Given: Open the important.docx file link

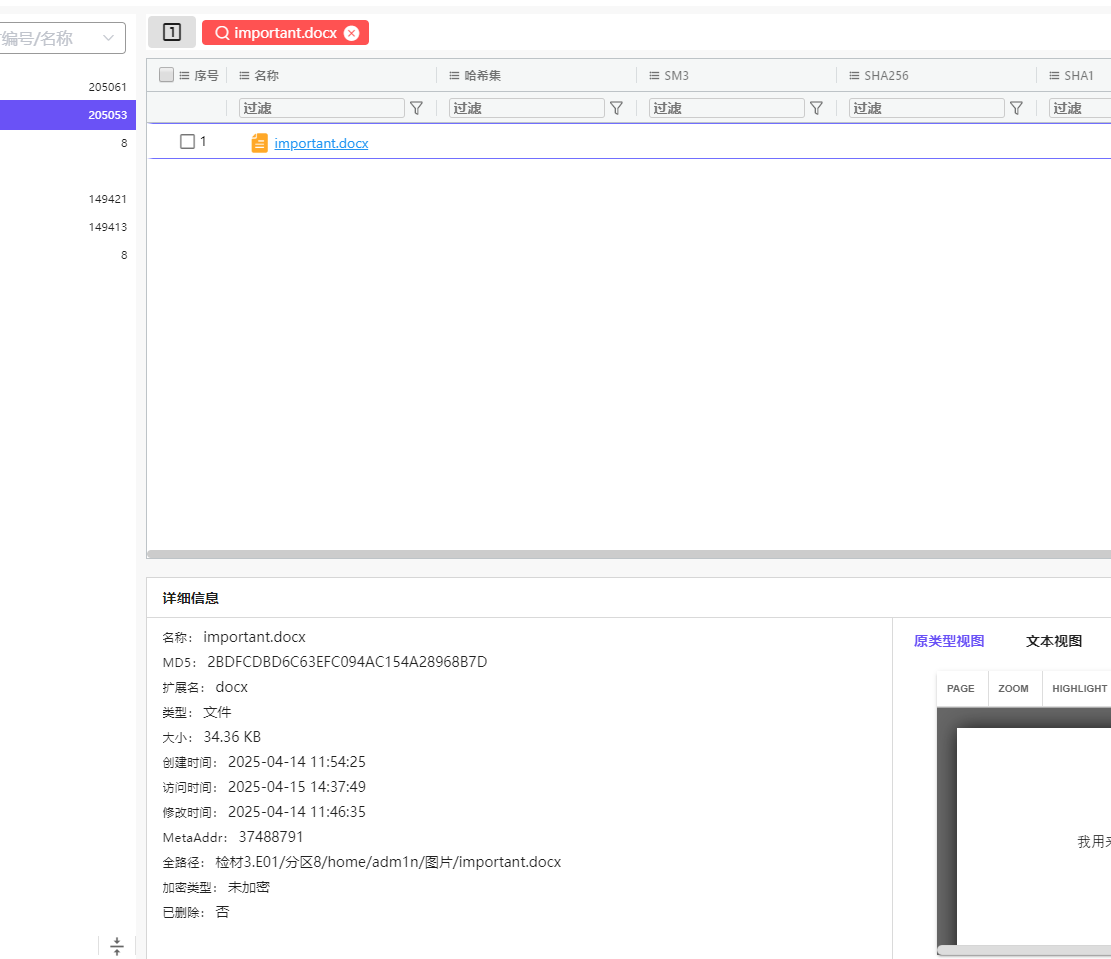Looking at the screenshot, I should click(321, 143).
